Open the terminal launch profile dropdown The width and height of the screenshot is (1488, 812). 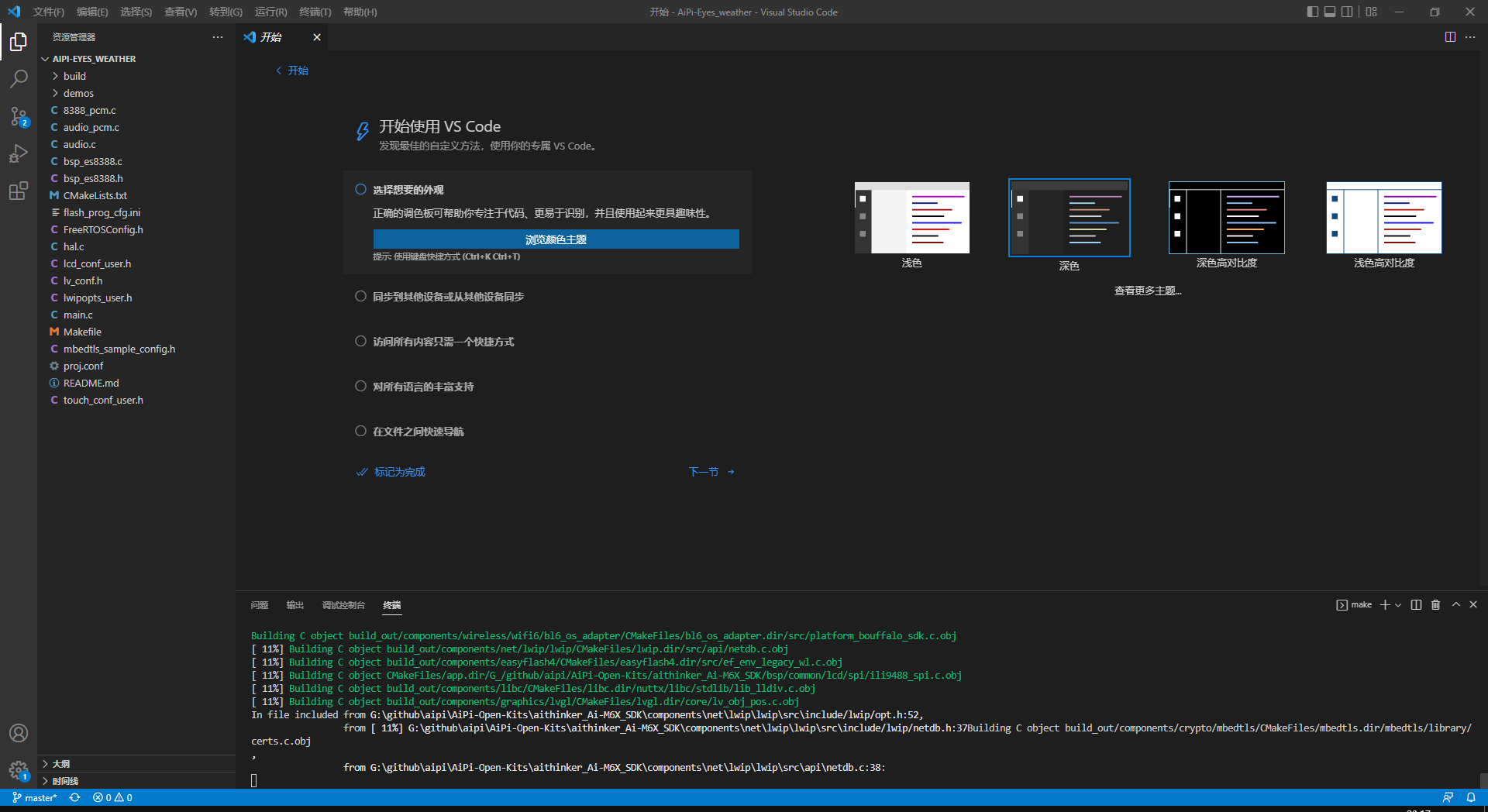(1398, 605)
